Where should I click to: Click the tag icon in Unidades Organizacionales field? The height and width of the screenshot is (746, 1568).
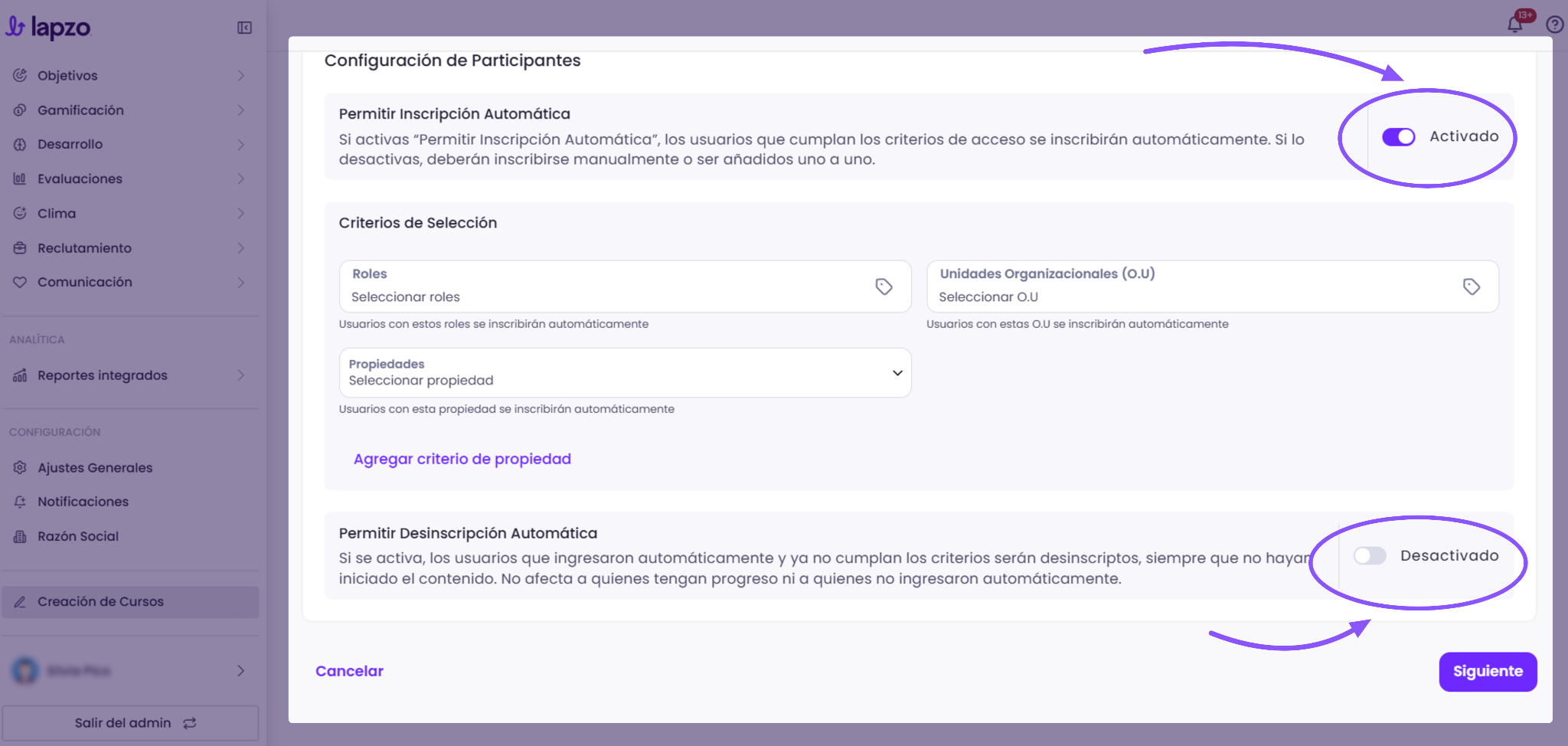(x=1471, y=286)
